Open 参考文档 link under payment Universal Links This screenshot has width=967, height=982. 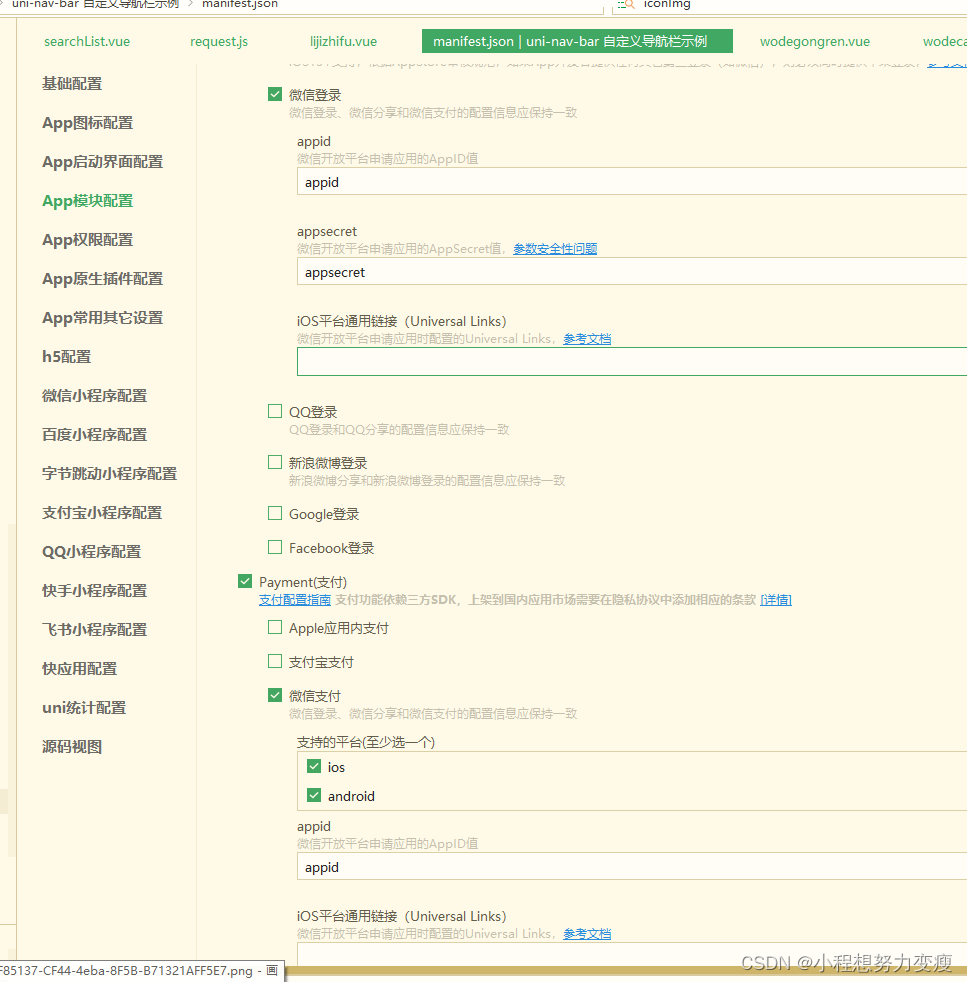coord(587,934)
